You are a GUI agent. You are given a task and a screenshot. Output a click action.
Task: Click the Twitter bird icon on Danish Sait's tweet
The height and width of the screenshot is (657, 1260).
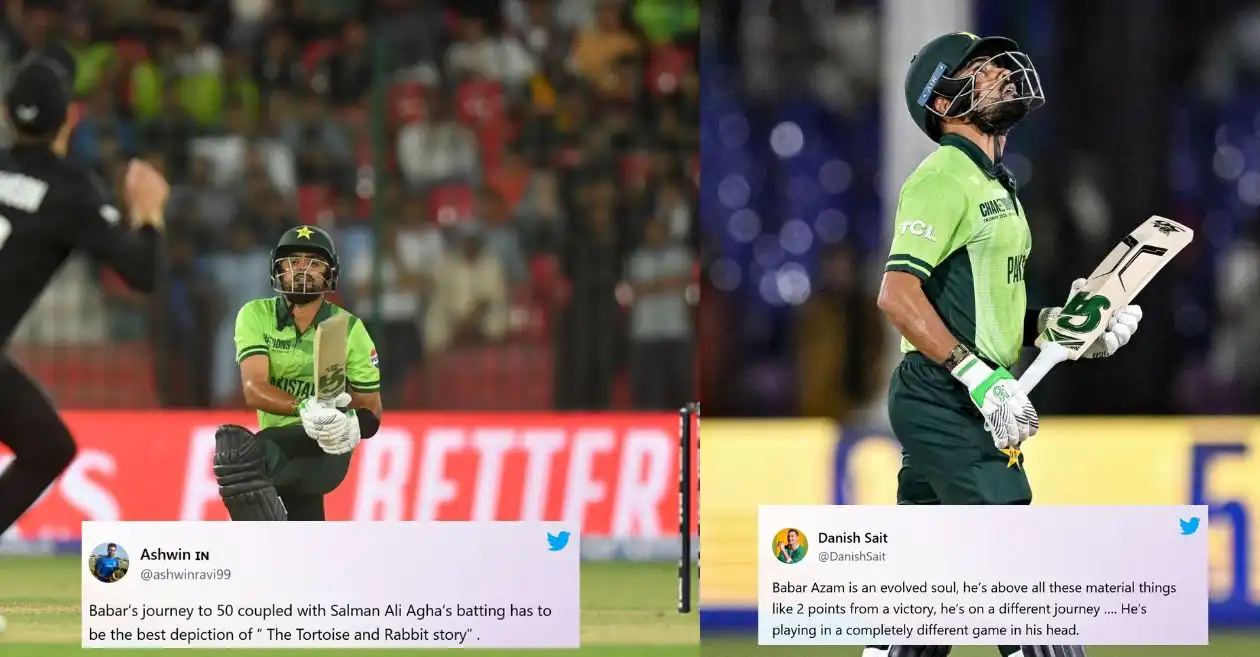tap(1189, 526)
